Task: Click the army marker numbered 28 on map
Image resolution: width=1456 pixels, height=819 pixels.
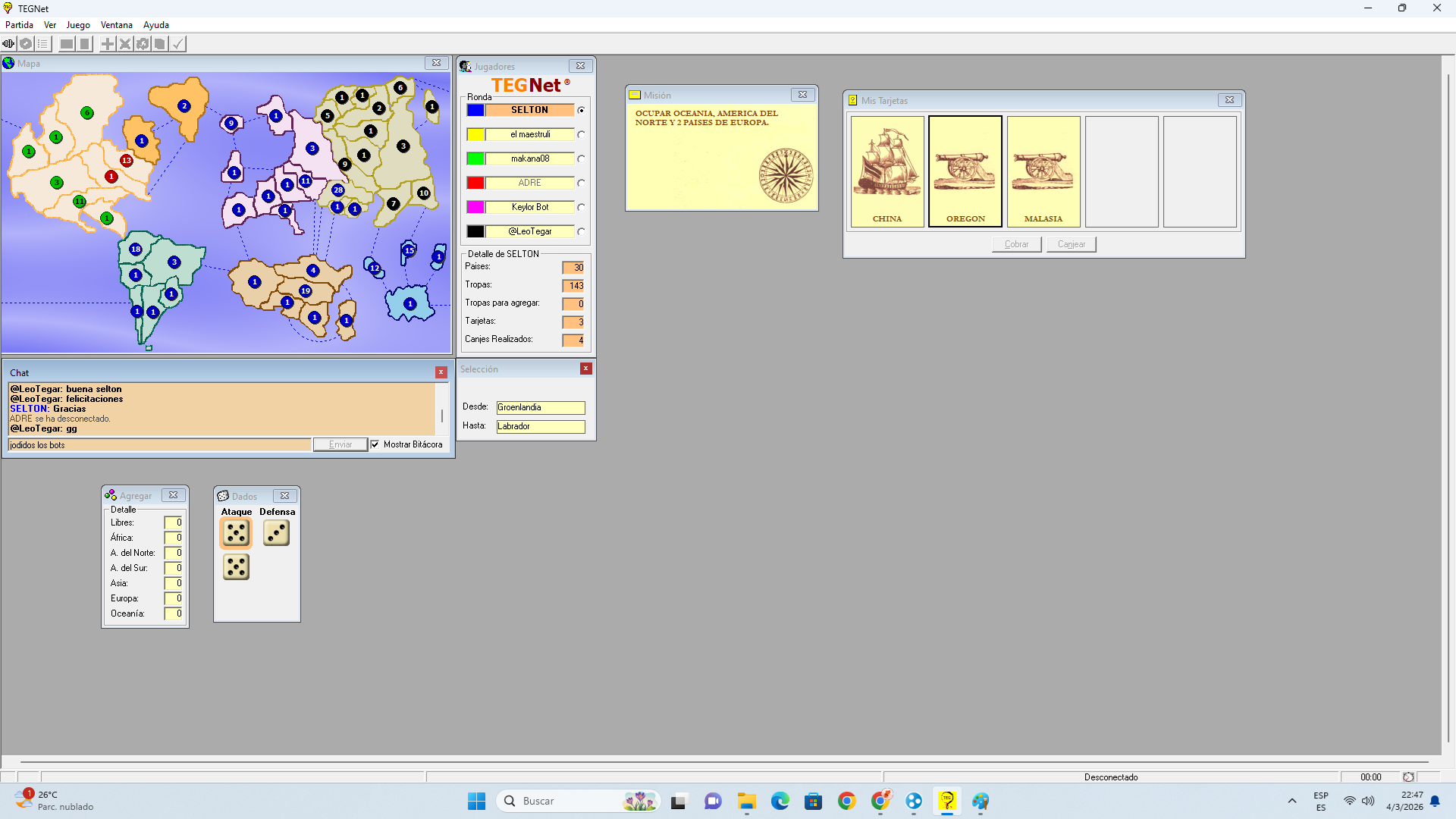Action: tap(338, 190)
